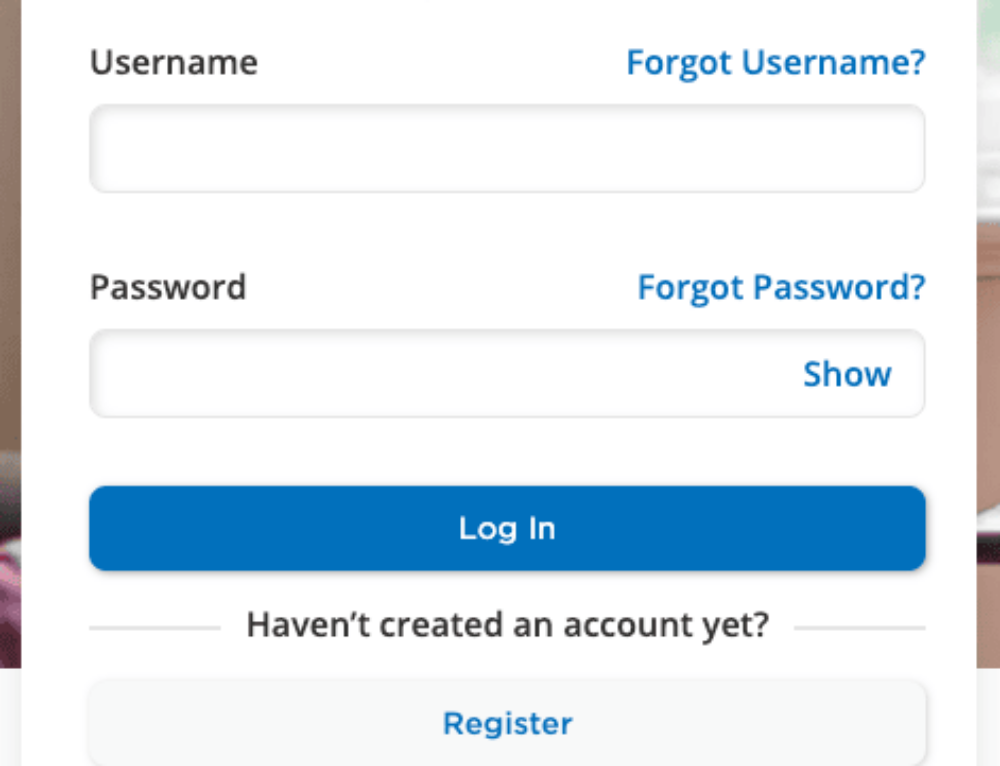
Task: Click the Register button
Action: tap(507, 723)
